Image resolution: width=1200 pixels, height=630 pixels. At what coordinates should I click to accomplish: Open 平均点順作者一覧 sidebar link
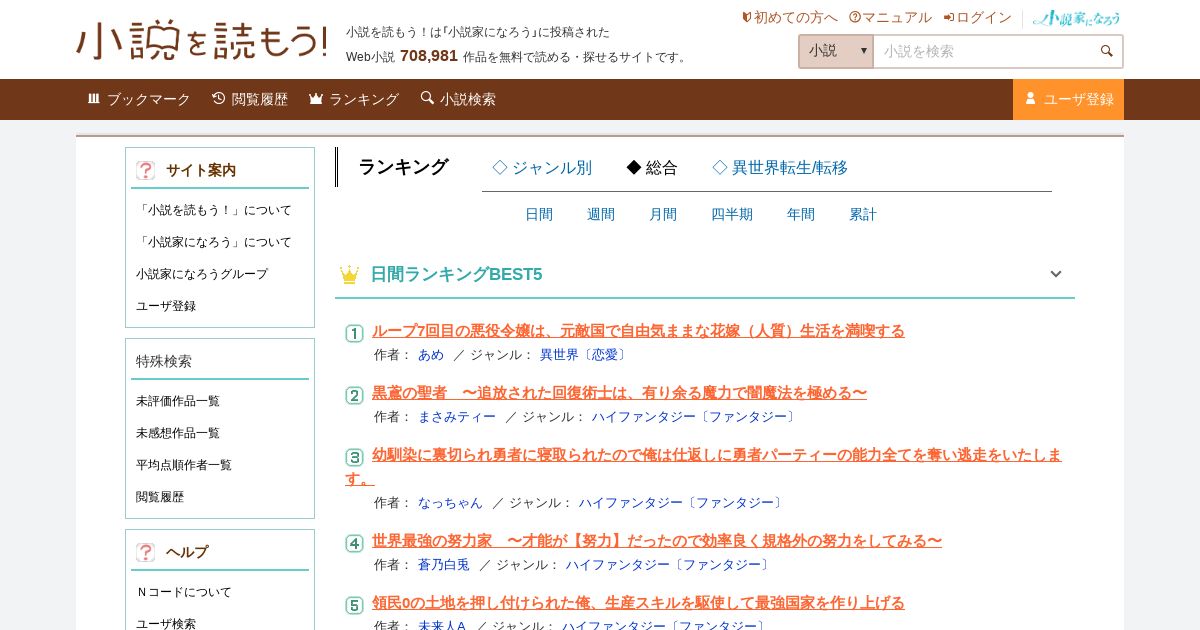(184, 465)
